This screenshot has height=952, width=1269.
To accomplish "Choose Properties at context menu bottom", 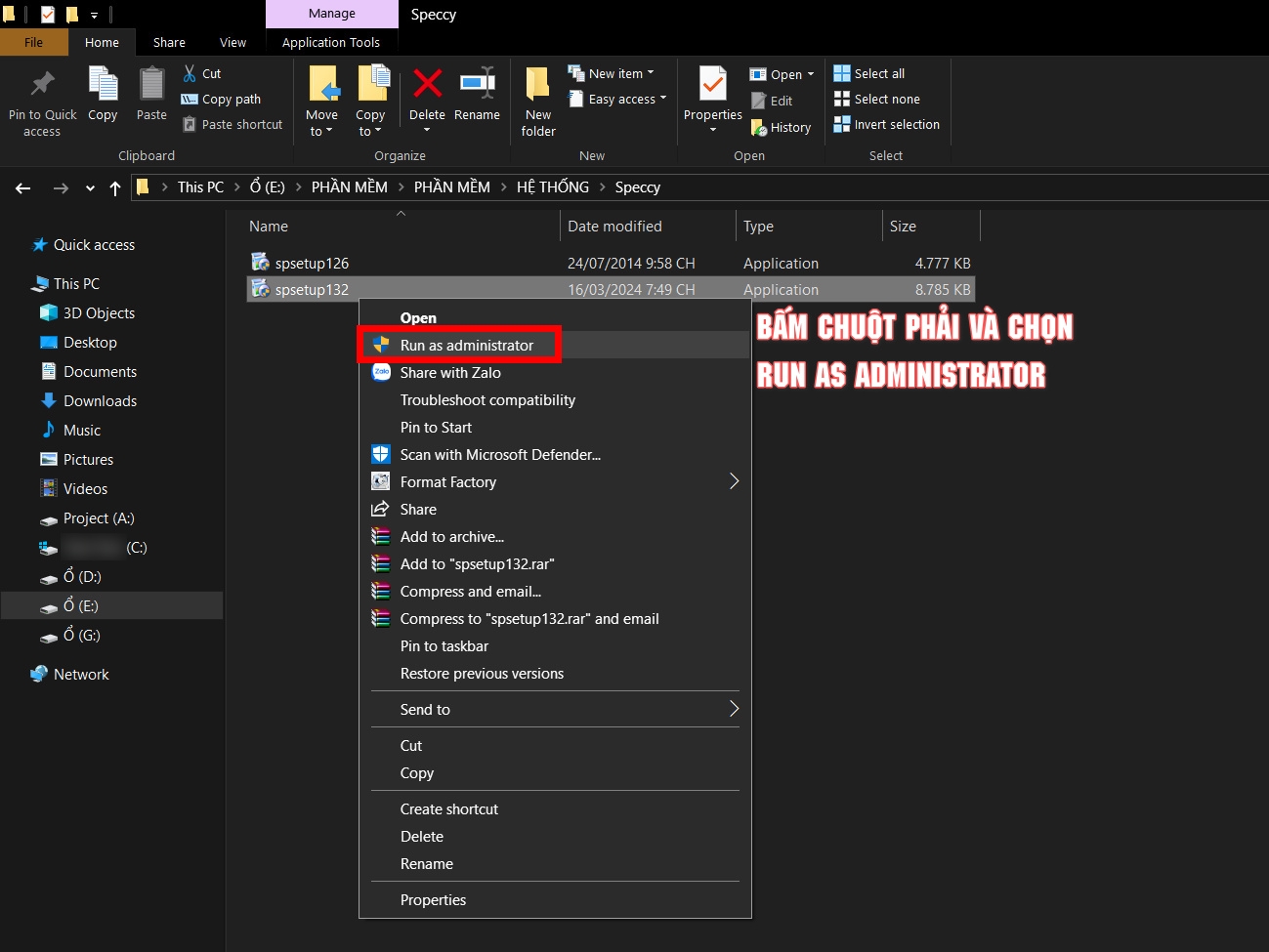I will point(555,899).
